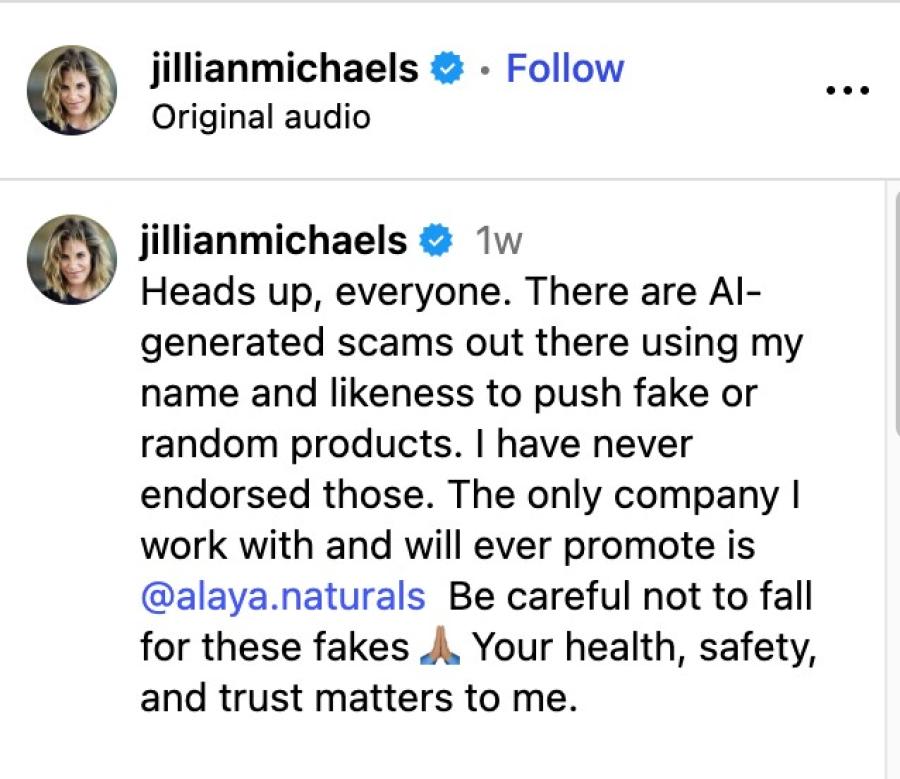The height and width of the screenshot is (779, 900).
Task: Follow the jillianmichaels account
Action: pyautogui.click(x=564, y=69)
